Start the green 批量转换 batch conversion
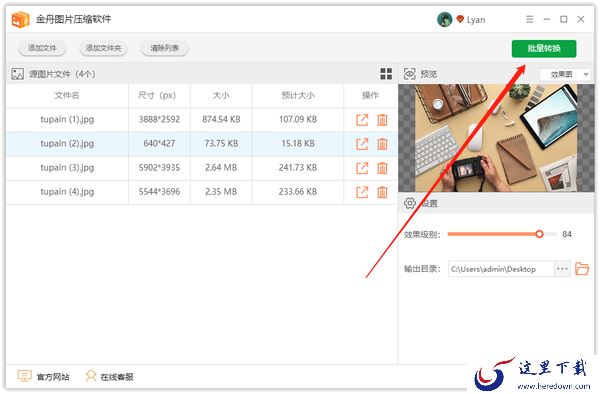 click(x=544, y=49)
